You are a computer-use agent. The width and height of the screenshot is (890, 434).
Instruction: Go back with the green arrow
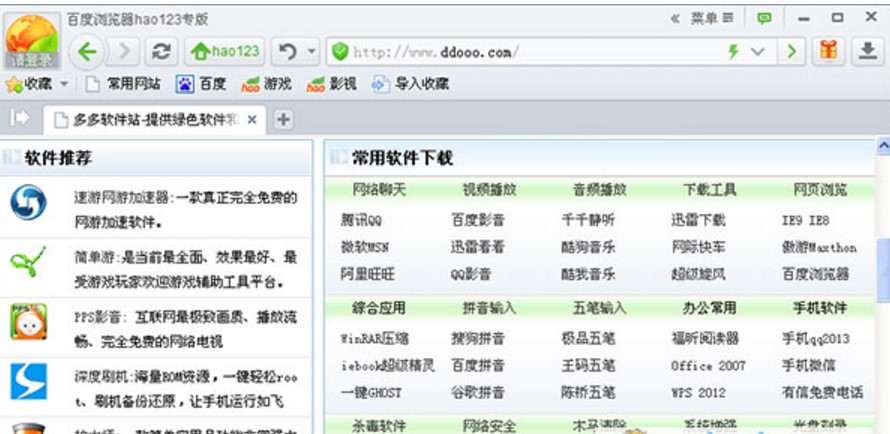coord(87,52)
